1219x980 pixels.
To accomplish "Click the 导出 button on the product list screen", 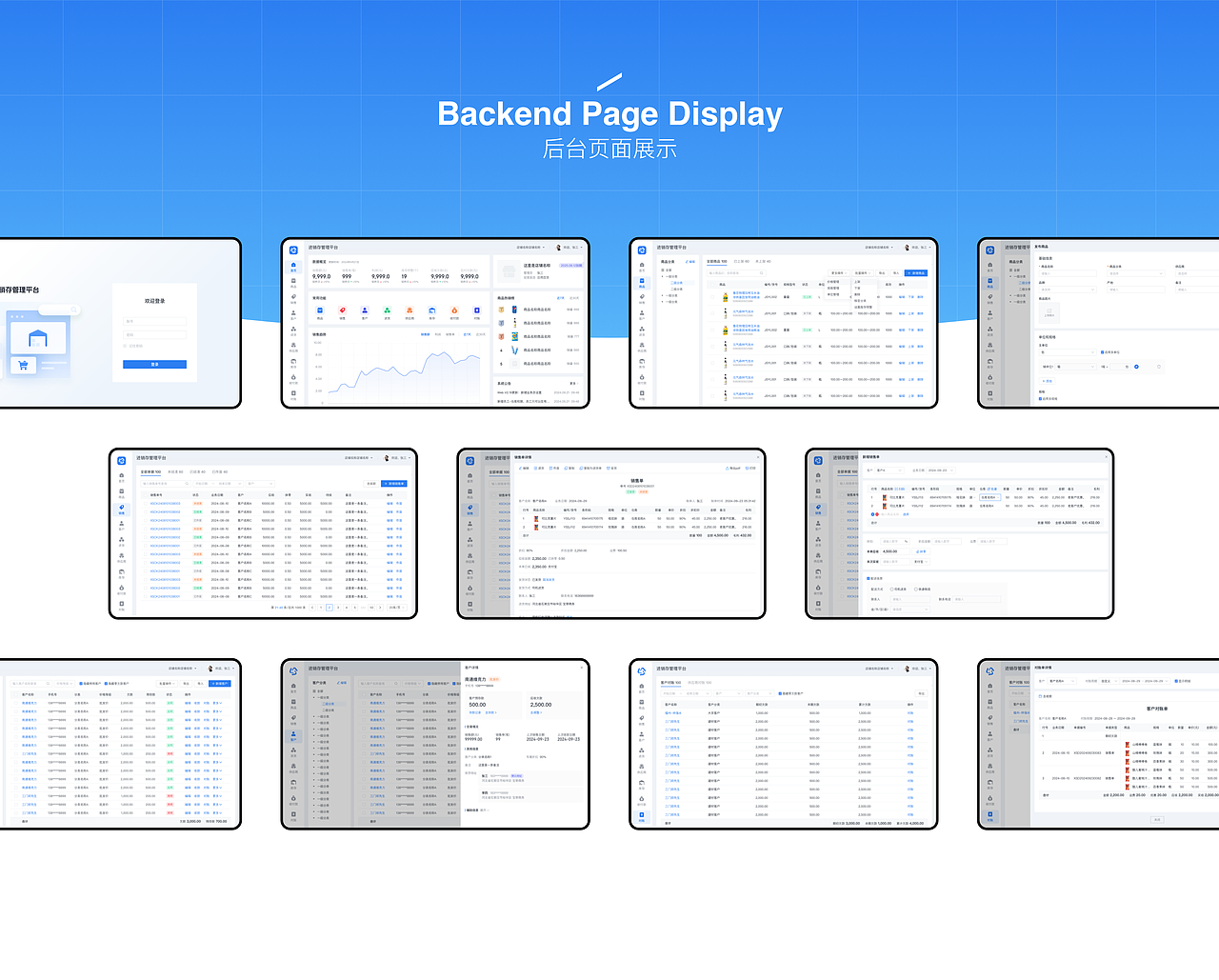I will (x=882, y=273).
